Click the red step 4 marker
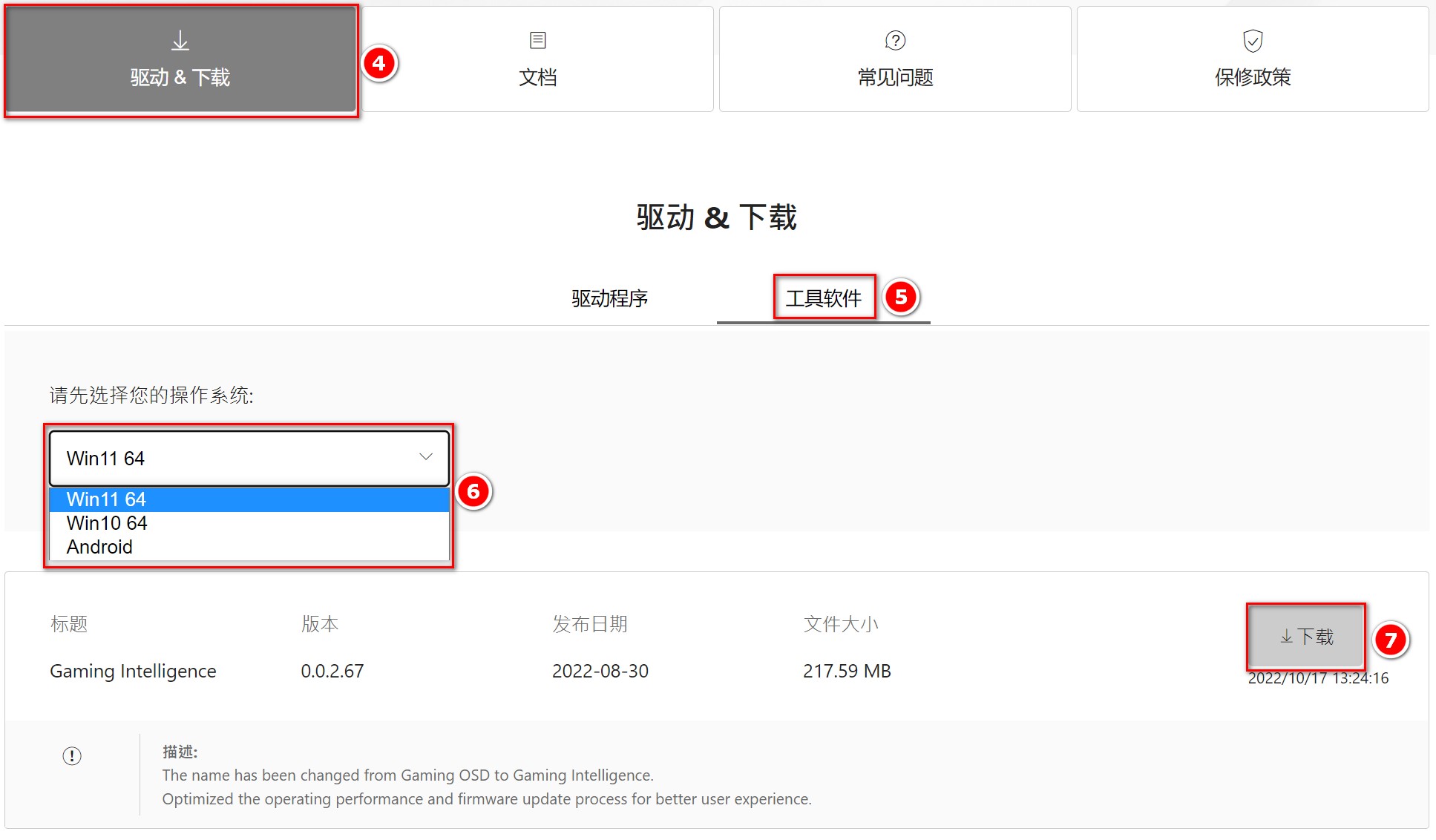Screen dimensions: 1436x840 [x=379, y=63]
